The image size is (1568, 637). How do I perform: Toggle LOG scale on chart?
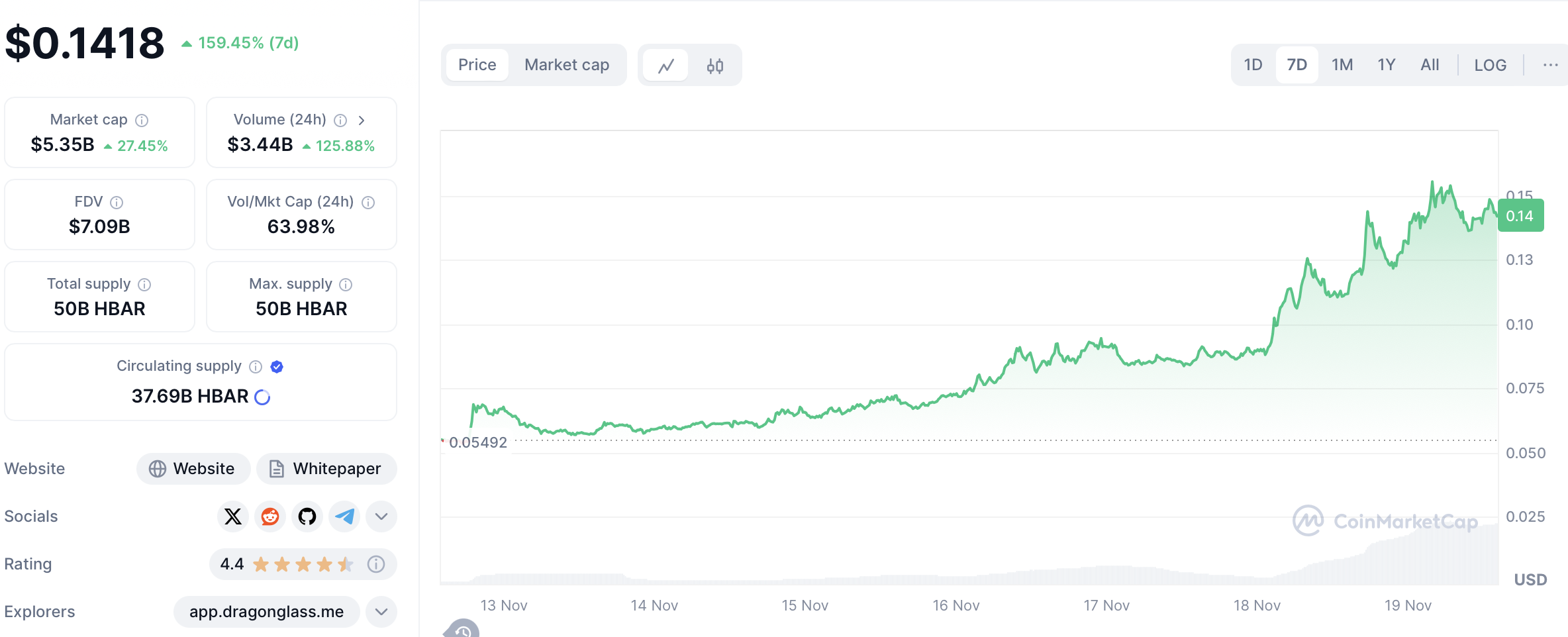(x=1490, y=65)
